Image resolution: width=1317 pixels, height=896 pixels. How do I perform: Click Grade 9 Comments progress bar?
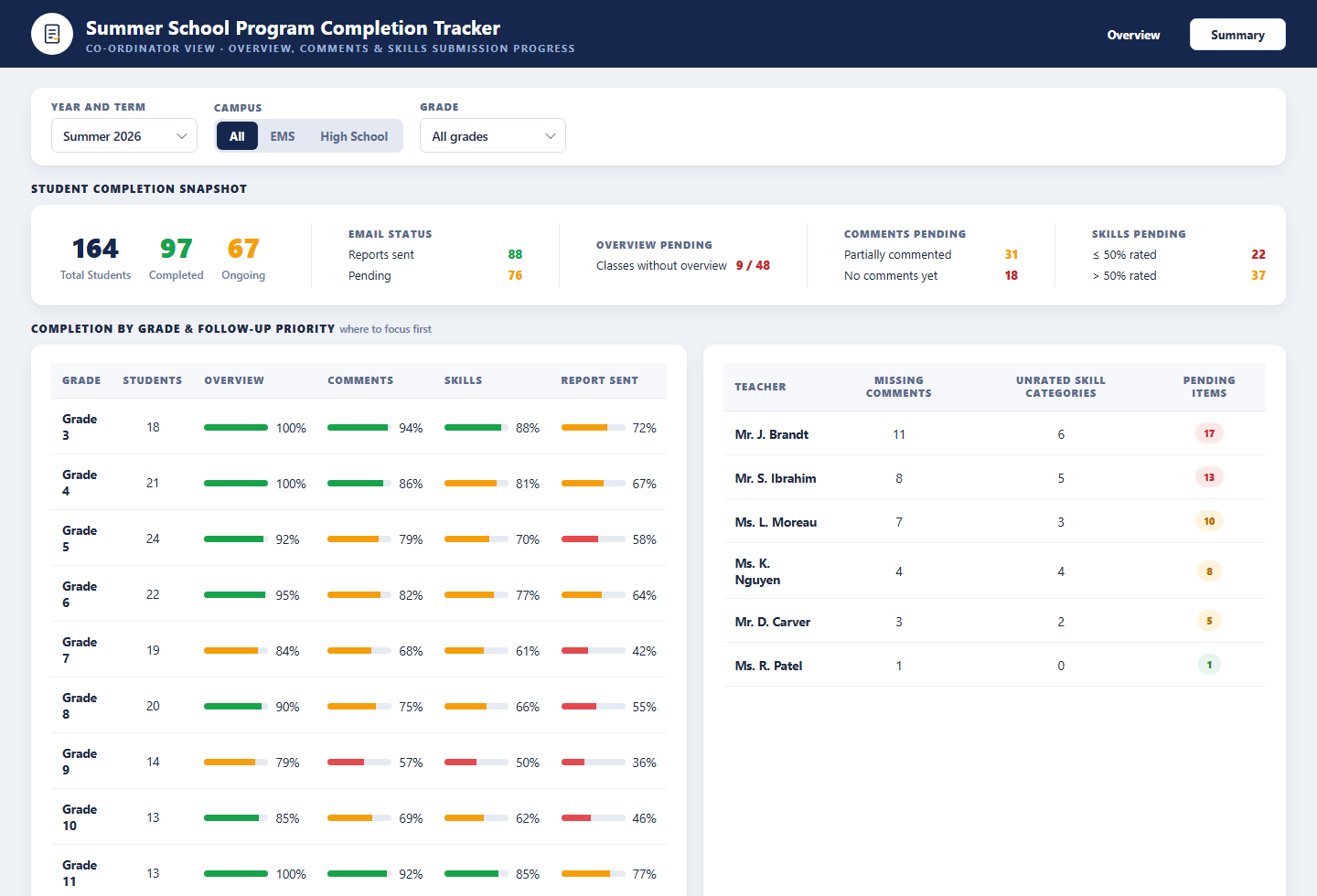coord(359,763)
